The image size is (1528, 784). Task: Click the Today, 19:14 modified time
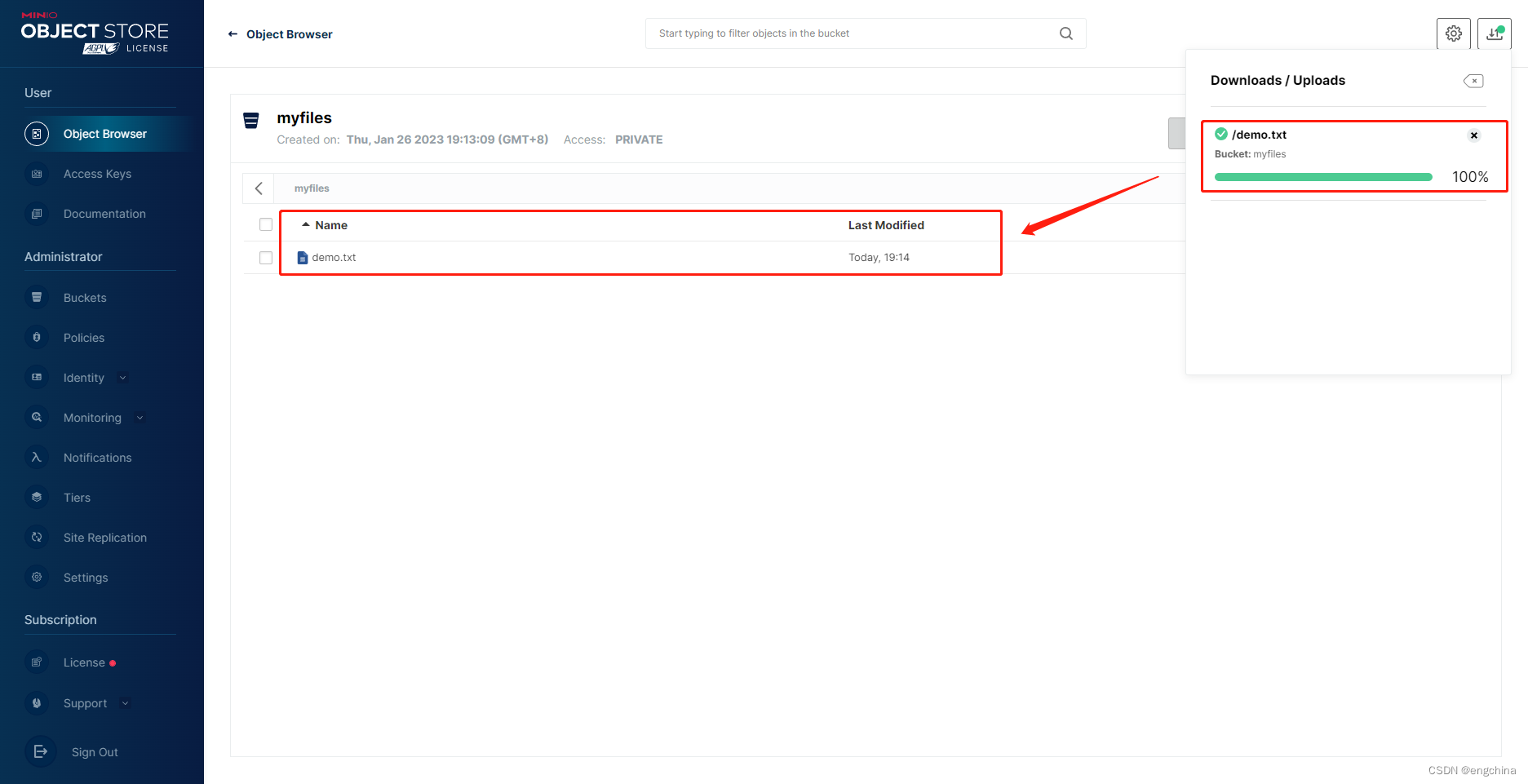[x=879, y=258]
